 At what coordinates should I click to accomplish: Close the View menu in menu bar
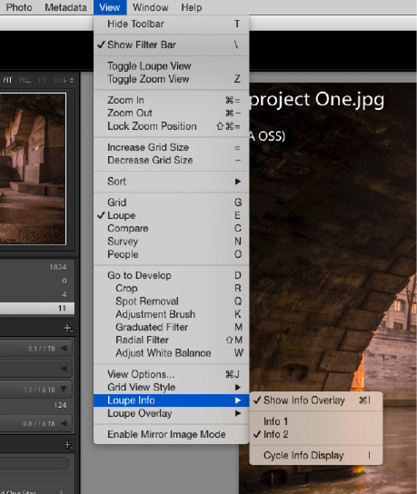(110, 7)
